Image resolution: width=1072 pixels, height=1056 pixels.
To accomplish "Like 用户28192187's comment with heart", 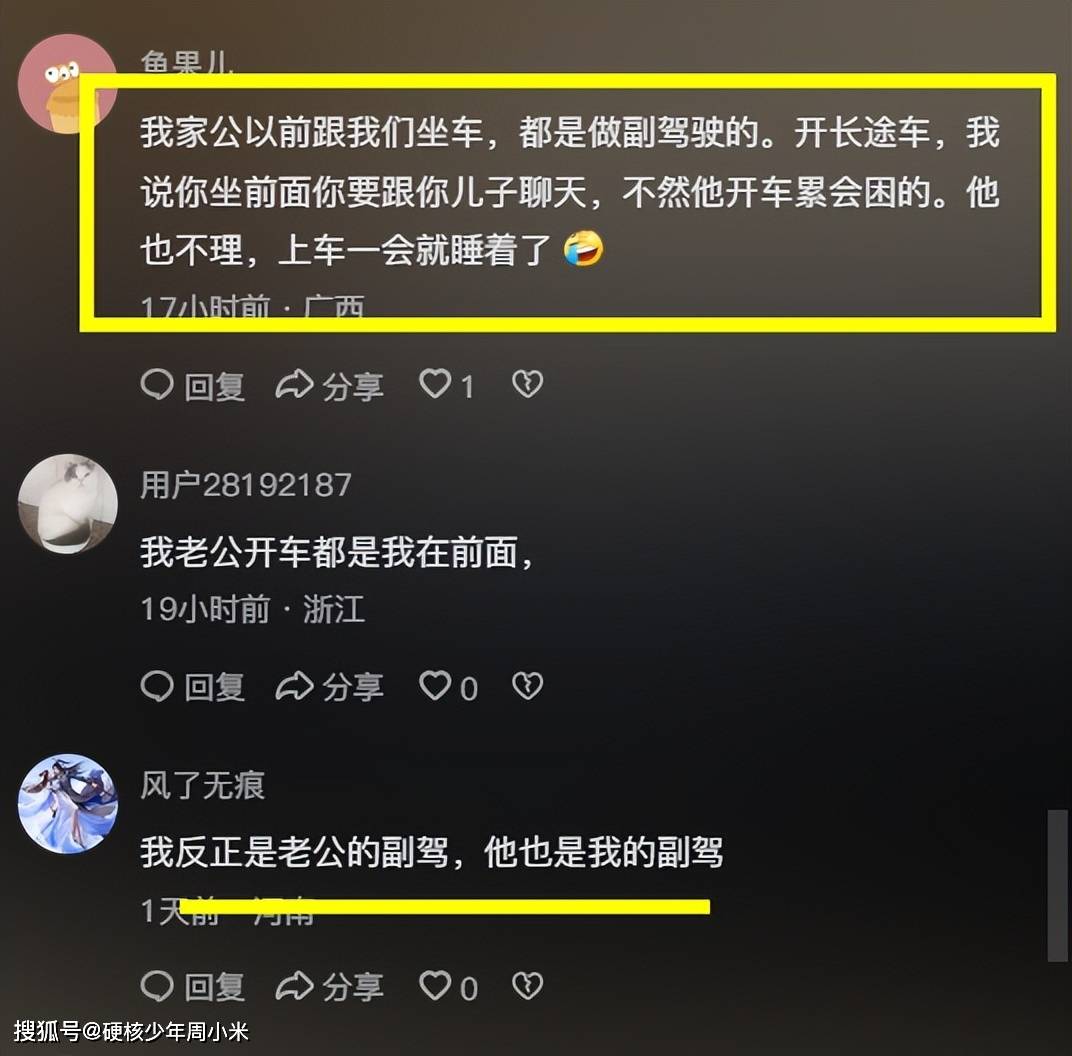I will [435, 686].
